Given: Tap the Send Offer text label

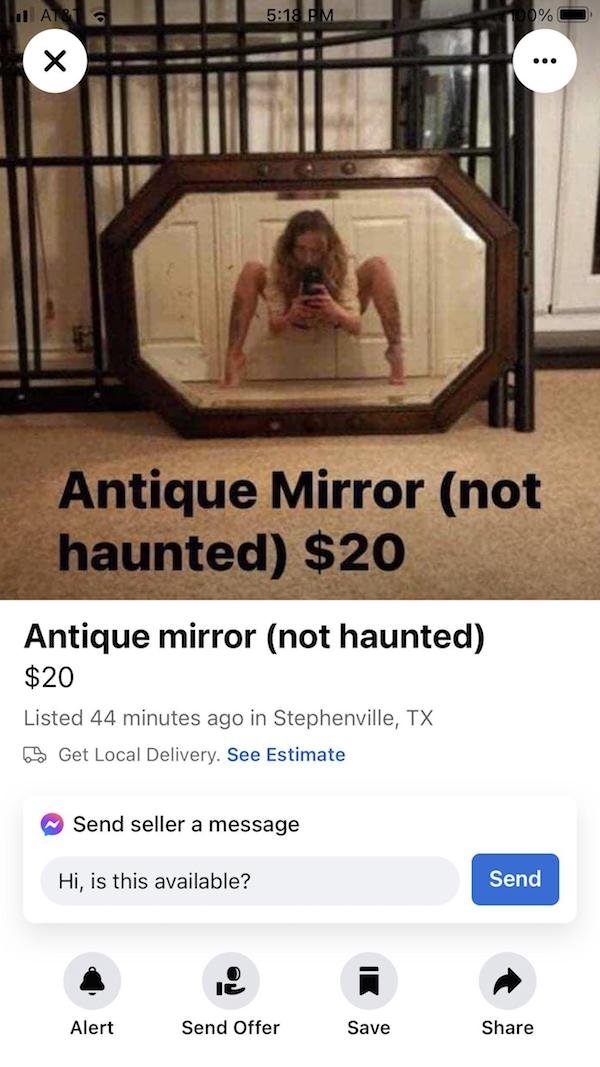Looking at the screenshot, I should click(231, 1028).
